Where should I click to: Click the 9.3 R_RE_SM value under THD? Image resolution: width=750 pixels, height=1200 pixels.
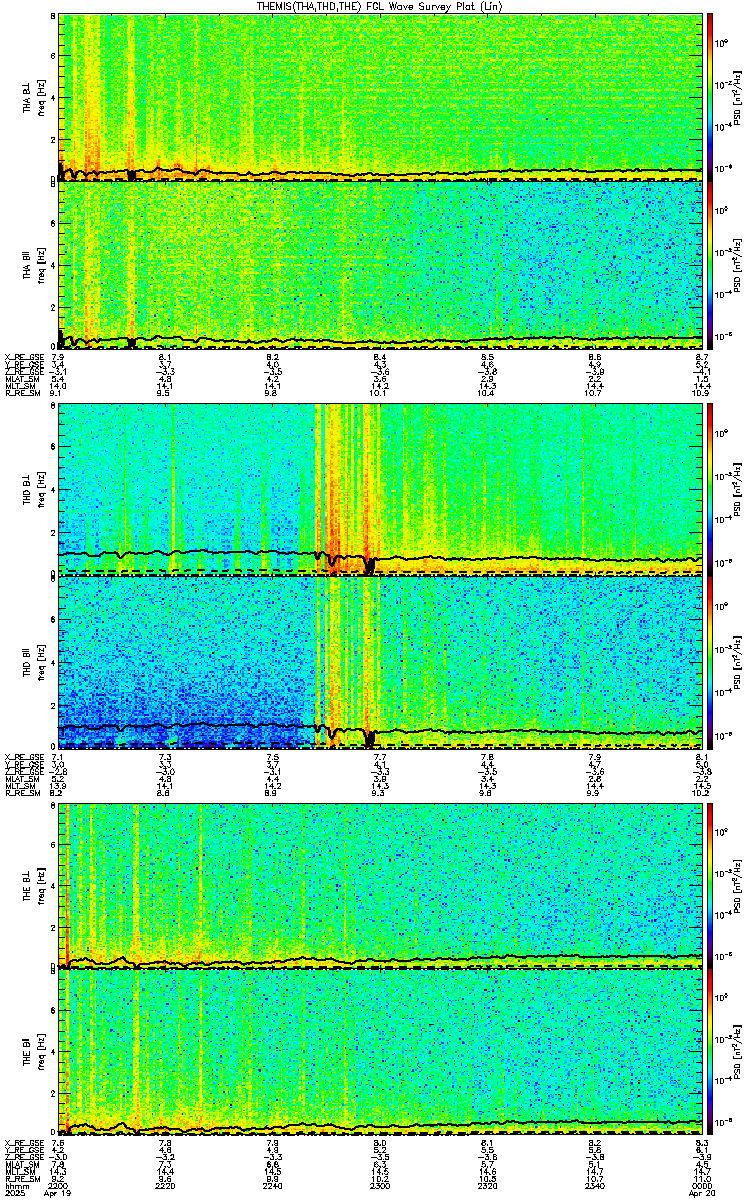[380, 793]
